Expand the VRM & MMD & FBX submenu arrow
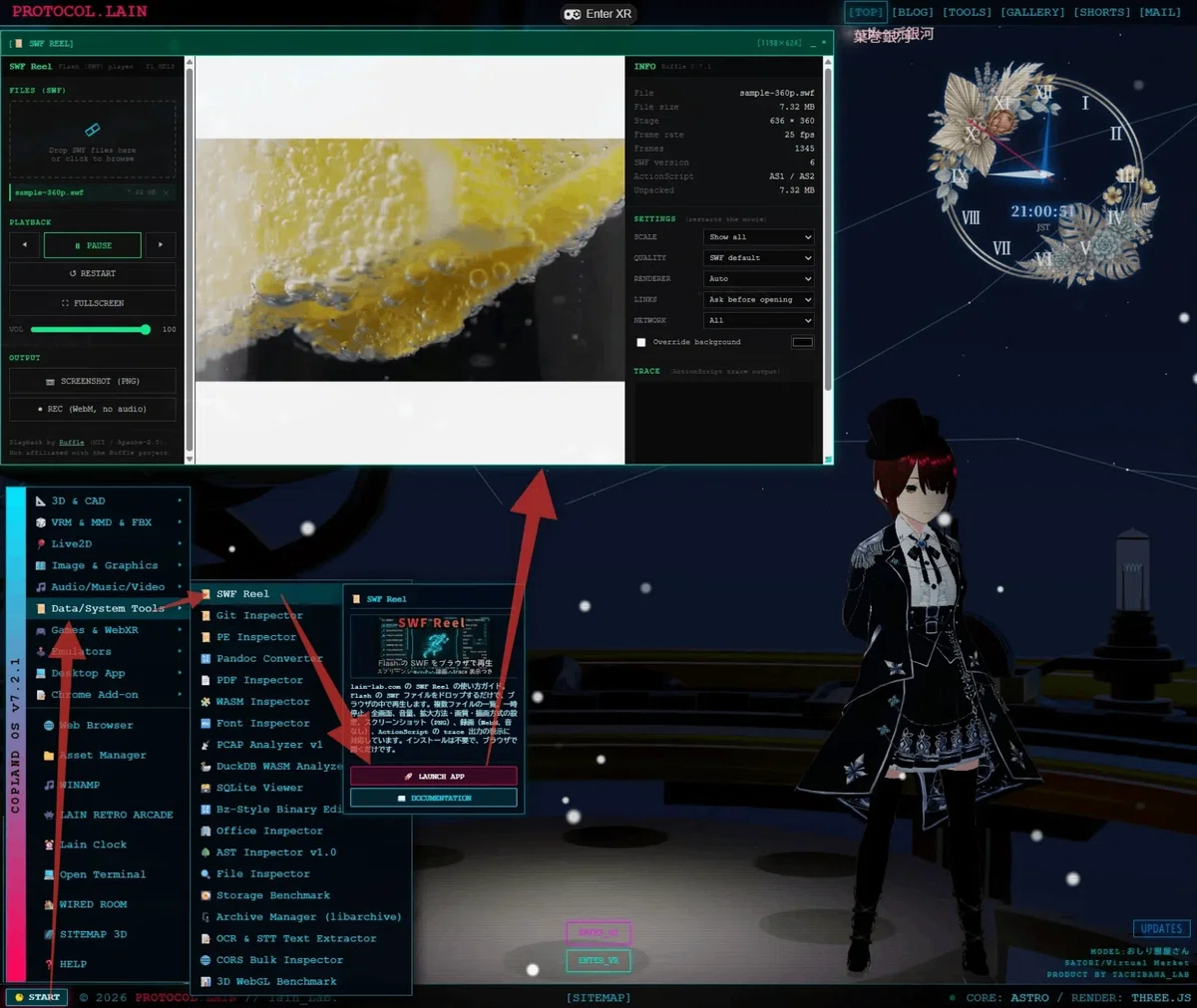The image size is (1197, 1008). 180,522
